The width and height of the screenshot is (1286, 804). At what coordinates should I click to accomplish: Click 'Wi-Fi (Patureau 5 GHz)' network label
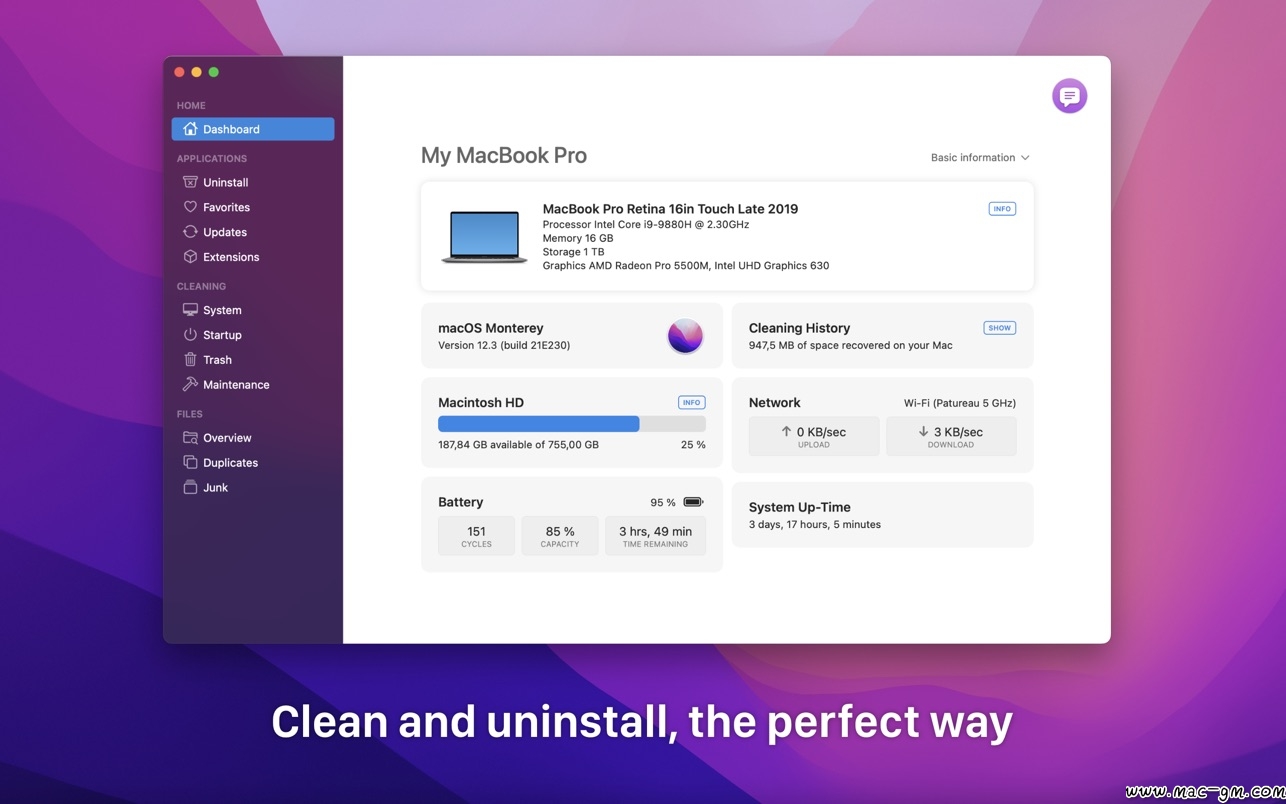point(960,403)
